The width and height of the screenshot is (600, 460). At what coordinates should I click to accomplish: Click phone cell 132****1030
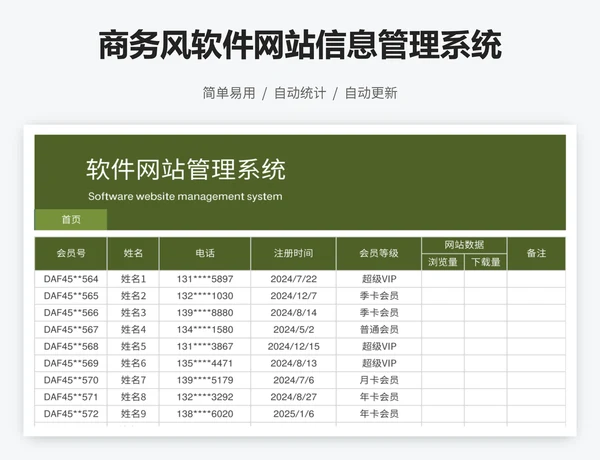(x=205, y=296)
